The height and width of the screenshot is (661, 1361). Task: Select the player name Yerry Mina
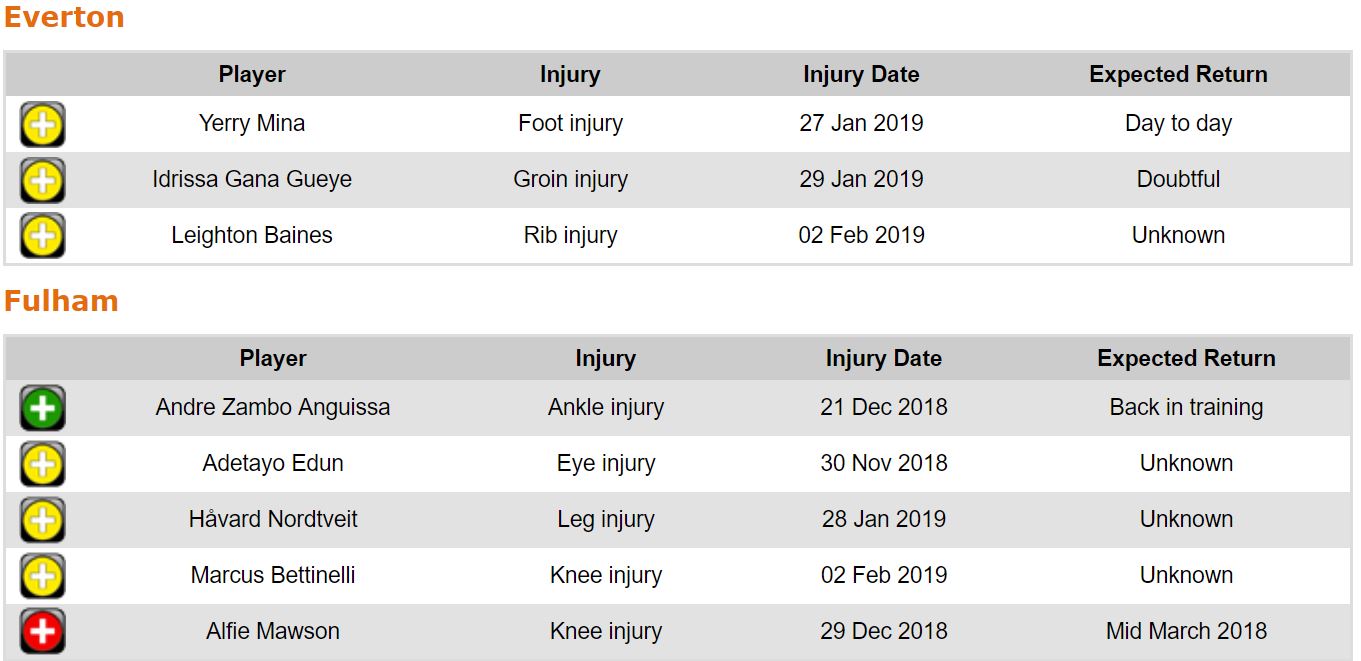click(252, 123)
